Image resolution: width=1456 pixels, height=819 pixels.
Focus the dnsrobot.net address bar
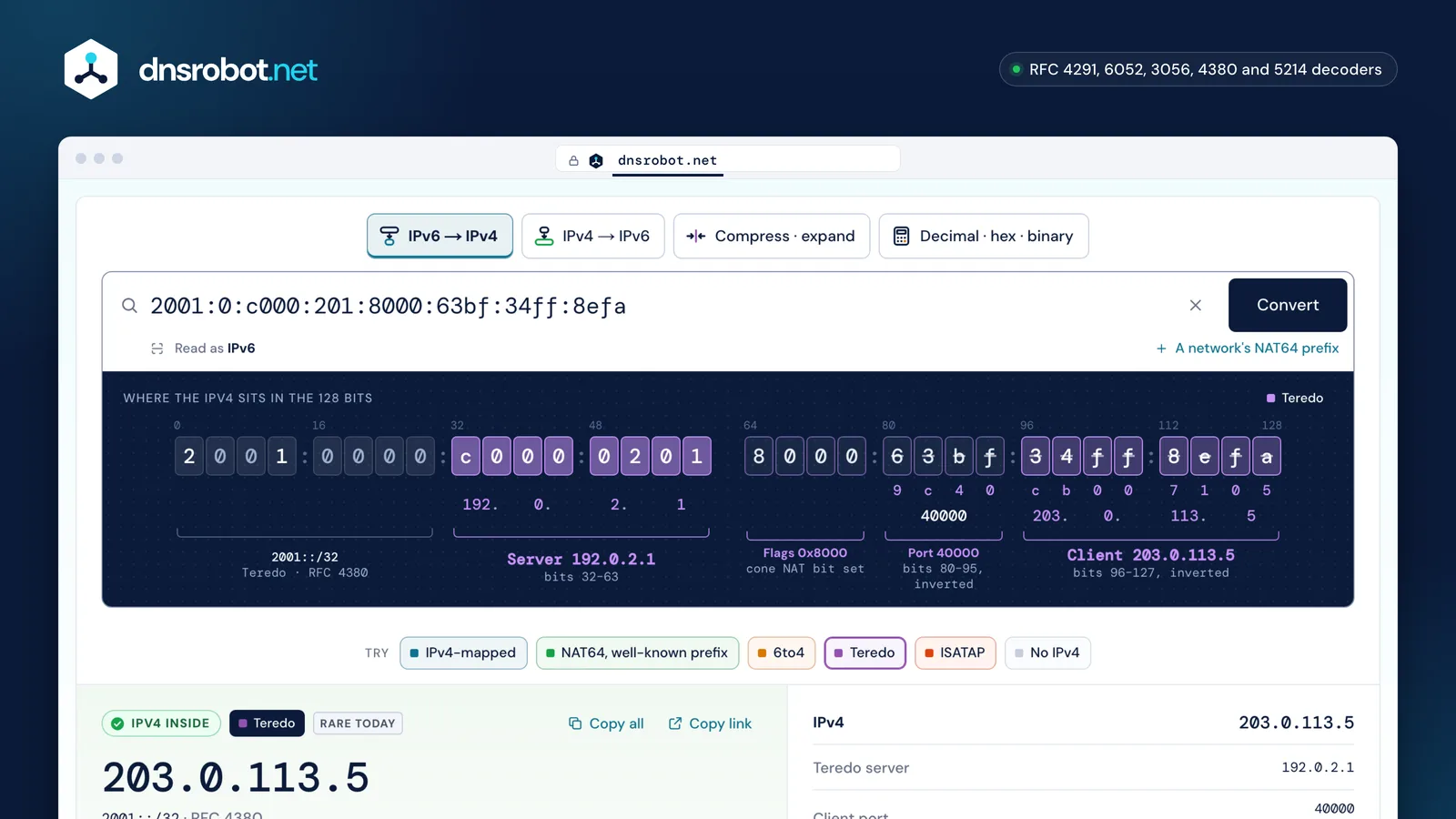[728, 159]
